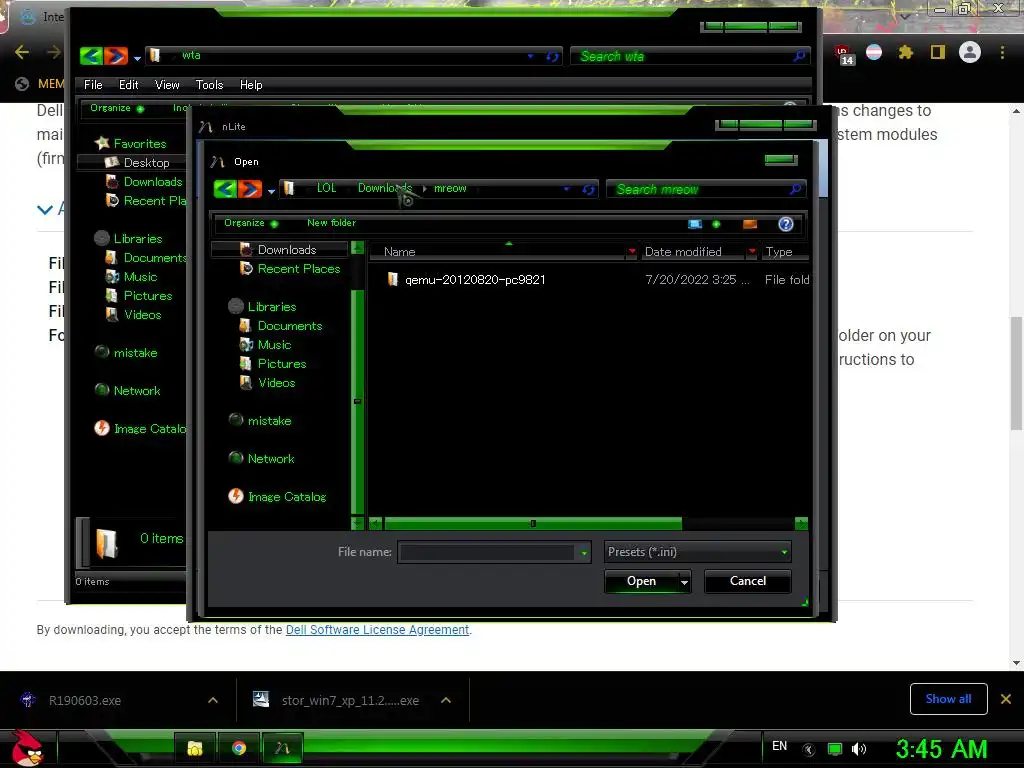Click Chrome icon in taskbar
1024x768 pixels.
[x=239, y=748]
